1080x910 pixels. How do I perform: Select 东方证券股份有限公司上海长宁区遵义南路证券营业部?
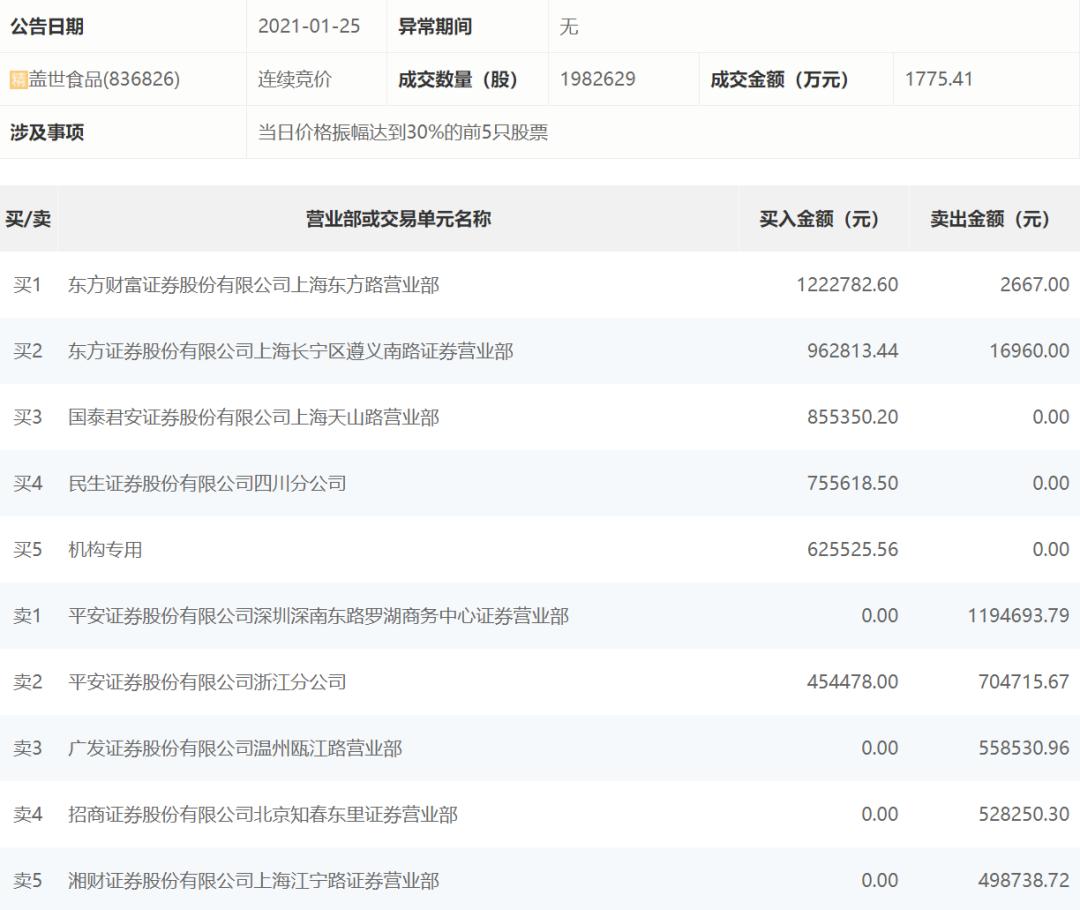(x=291, y=351)
